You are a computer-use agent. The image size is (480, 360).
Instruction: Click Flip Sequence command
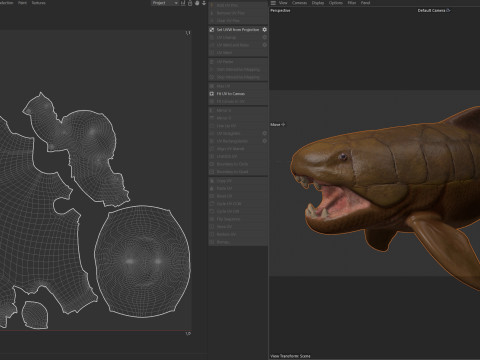tap(238, 219)
